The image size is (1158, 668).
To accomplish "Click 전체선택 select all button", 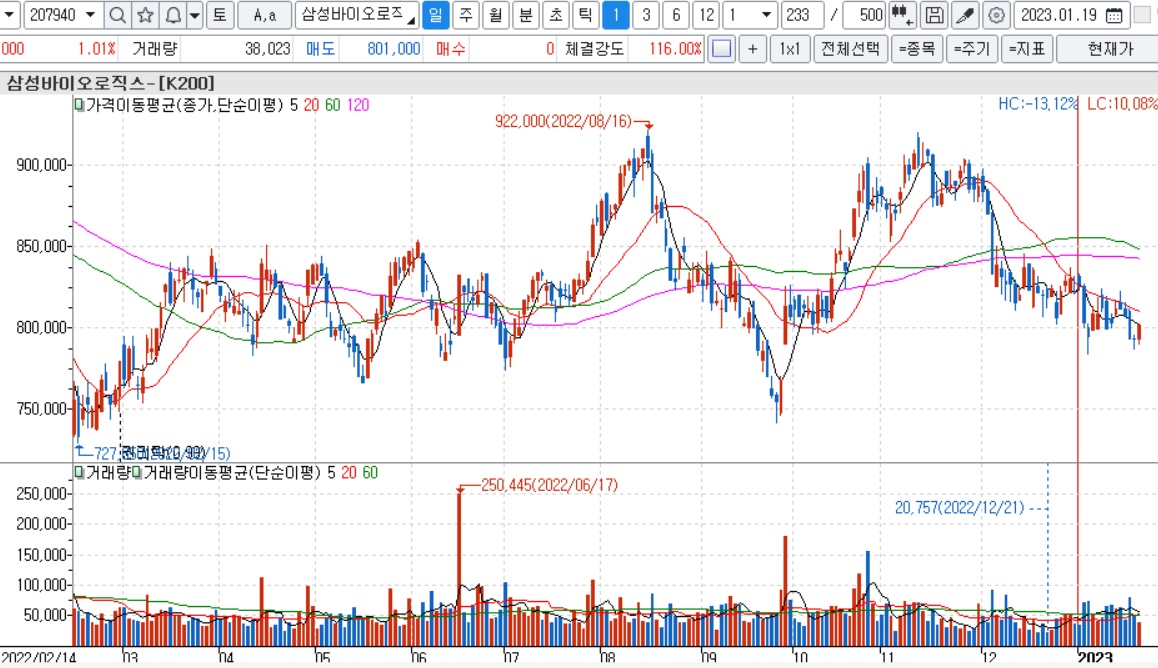I will tap(850, 49).
